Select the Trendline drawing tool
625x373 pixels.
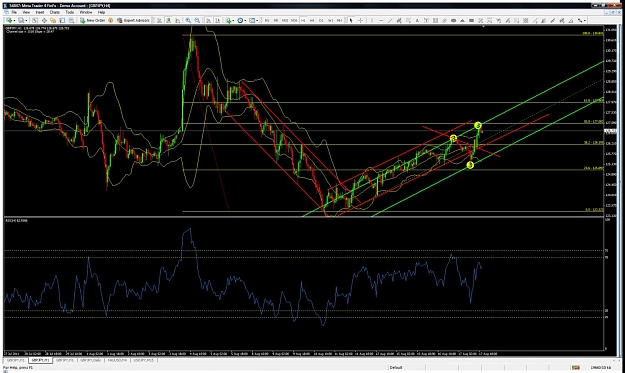point(390,20)
